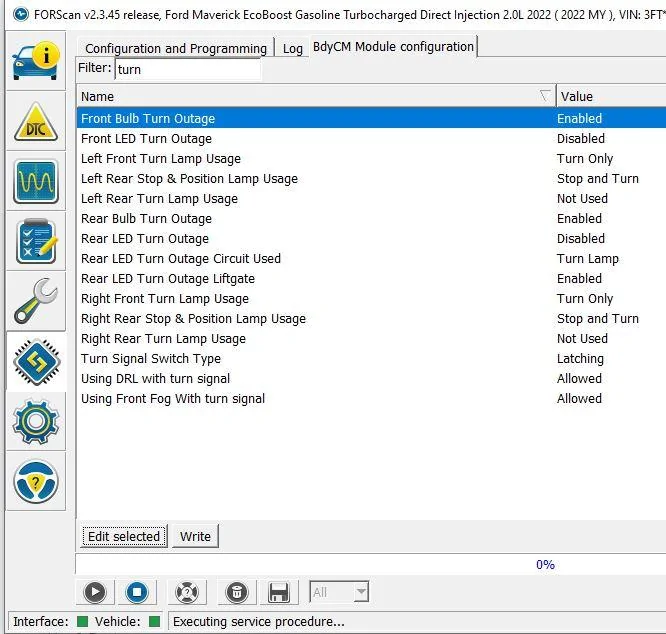
Task: Click Enabled value of Front Bulb Turn Outage
Action: click(579, 118)
